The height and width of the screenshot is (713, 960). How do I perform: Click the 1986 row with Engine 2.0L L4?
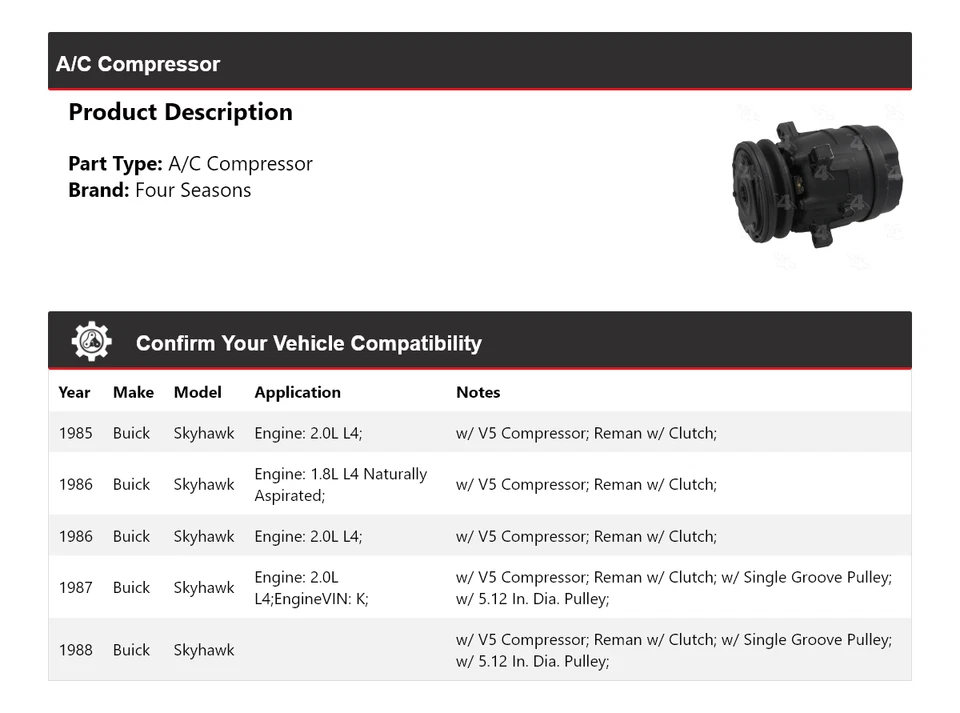tap(479, 536)
